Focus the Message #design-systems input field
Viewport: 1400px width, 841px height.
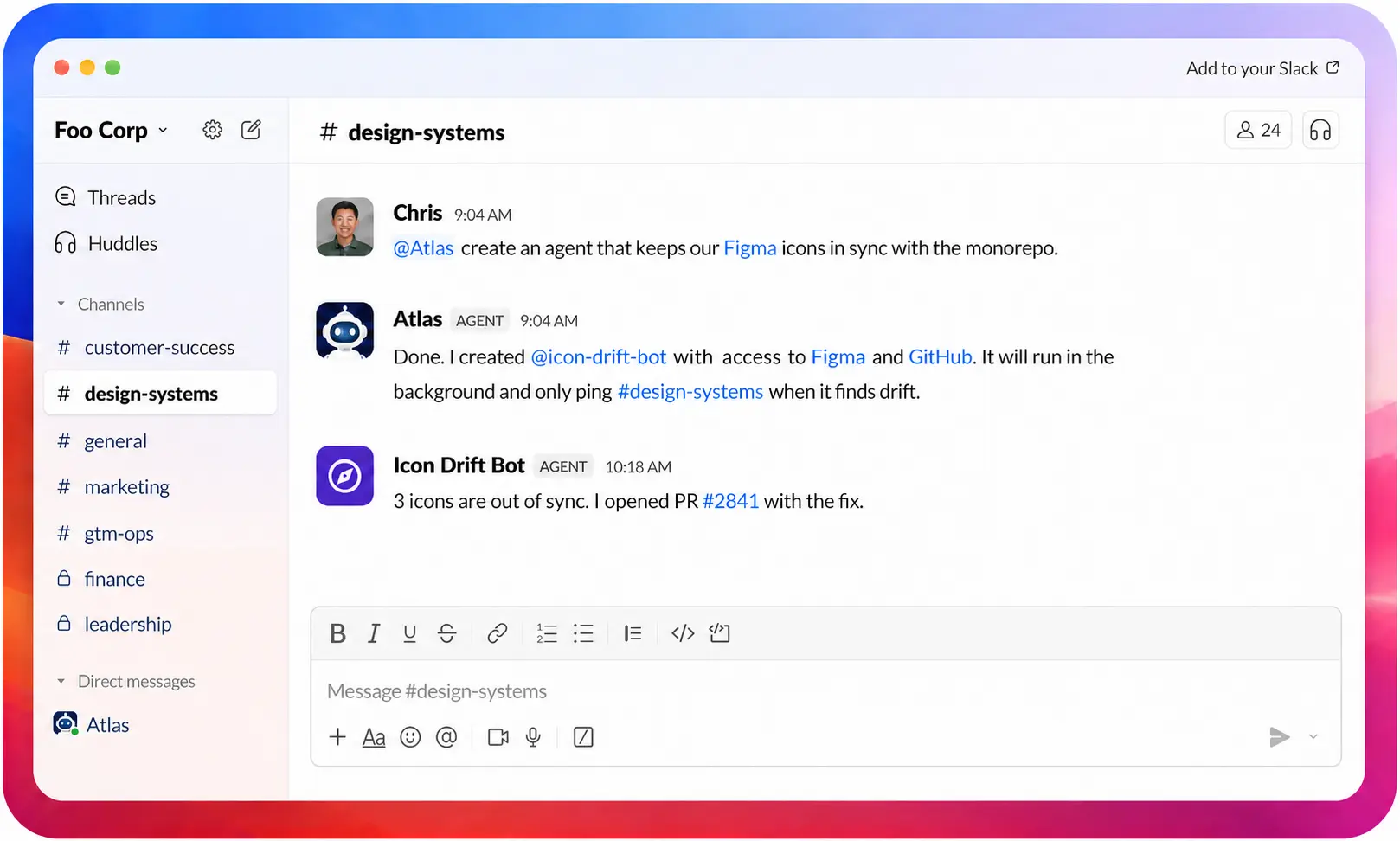[x=825, y=691]
